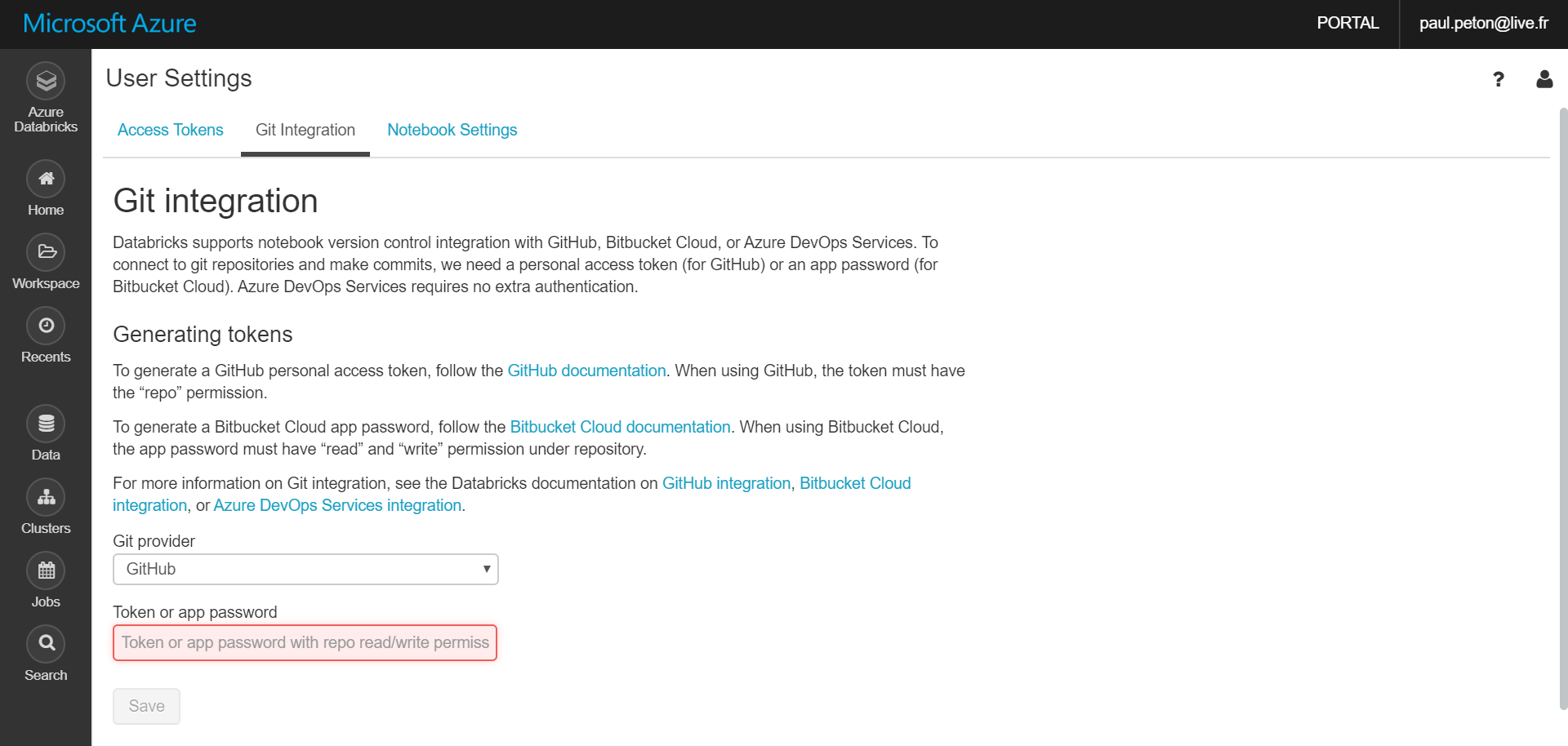
Task: Click the token or app password field
Action: (x=305, y=642)
